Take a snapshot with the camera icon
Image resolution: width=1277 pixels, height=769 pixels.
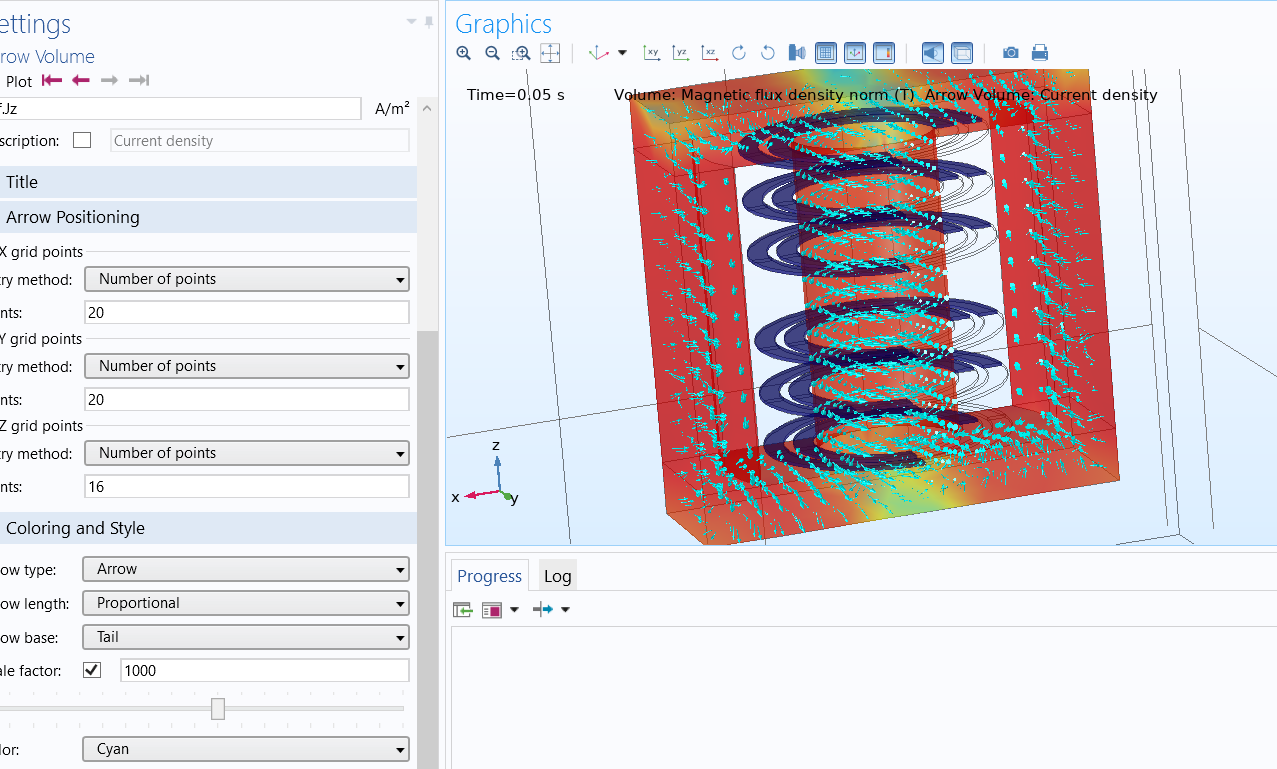point(1011,53)
